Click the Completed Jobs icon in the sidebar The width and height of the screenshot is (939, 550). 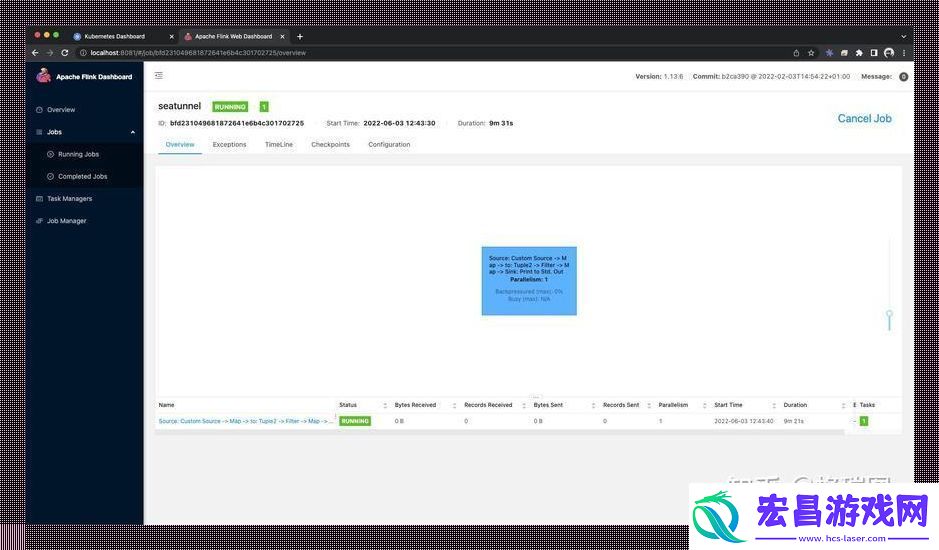[x=50, y=176]
